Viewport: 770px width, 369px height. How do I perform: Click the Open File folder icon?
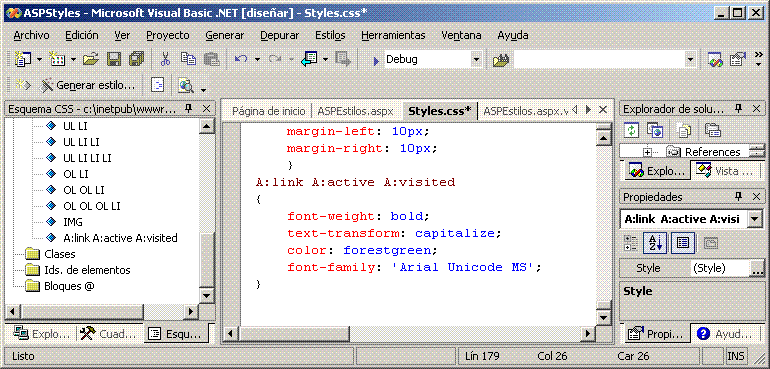point(91,59)
